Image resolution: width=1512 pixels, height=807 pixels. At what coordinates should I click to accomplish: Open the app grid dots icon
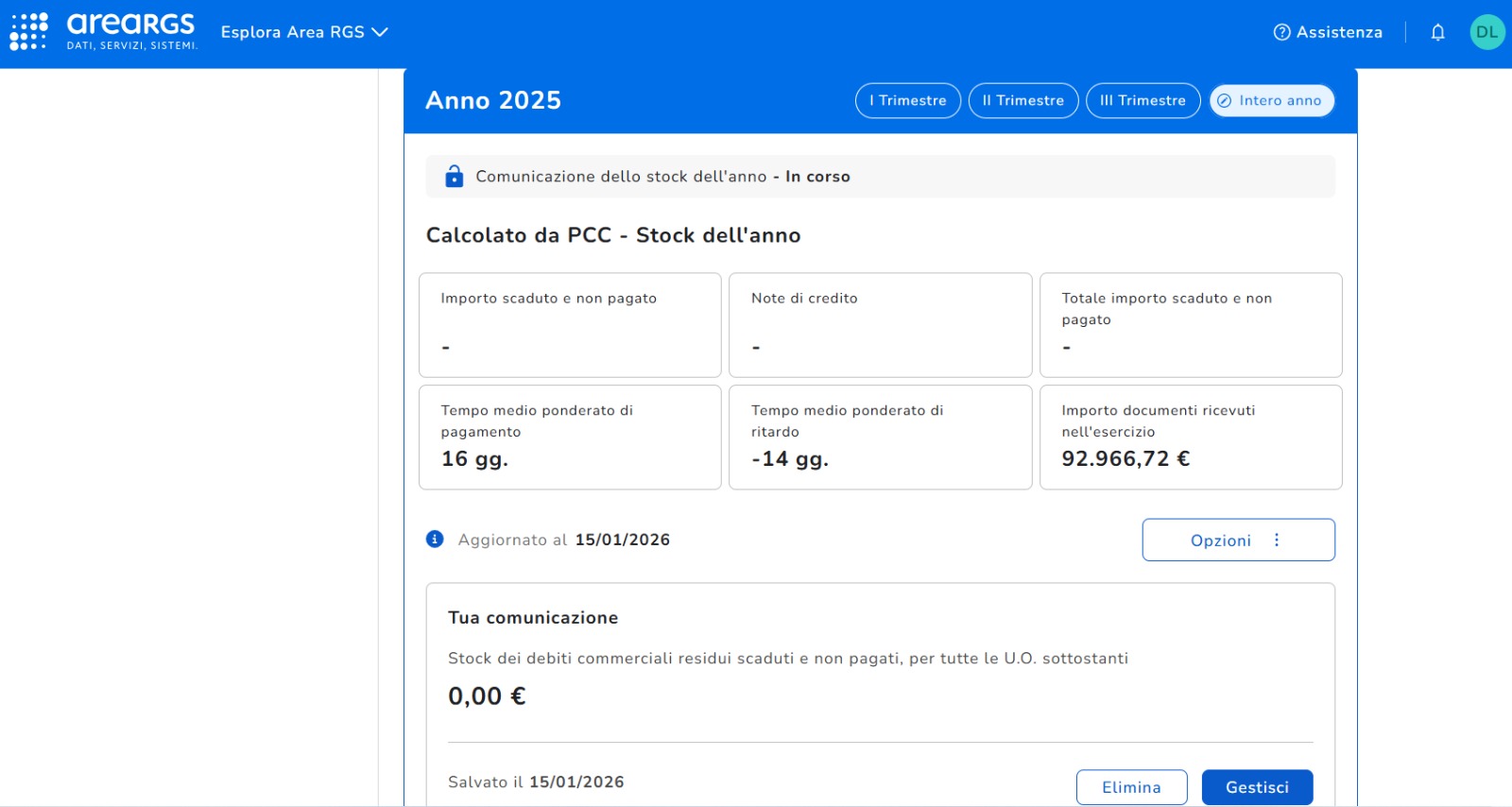click(x=28, y=31)
